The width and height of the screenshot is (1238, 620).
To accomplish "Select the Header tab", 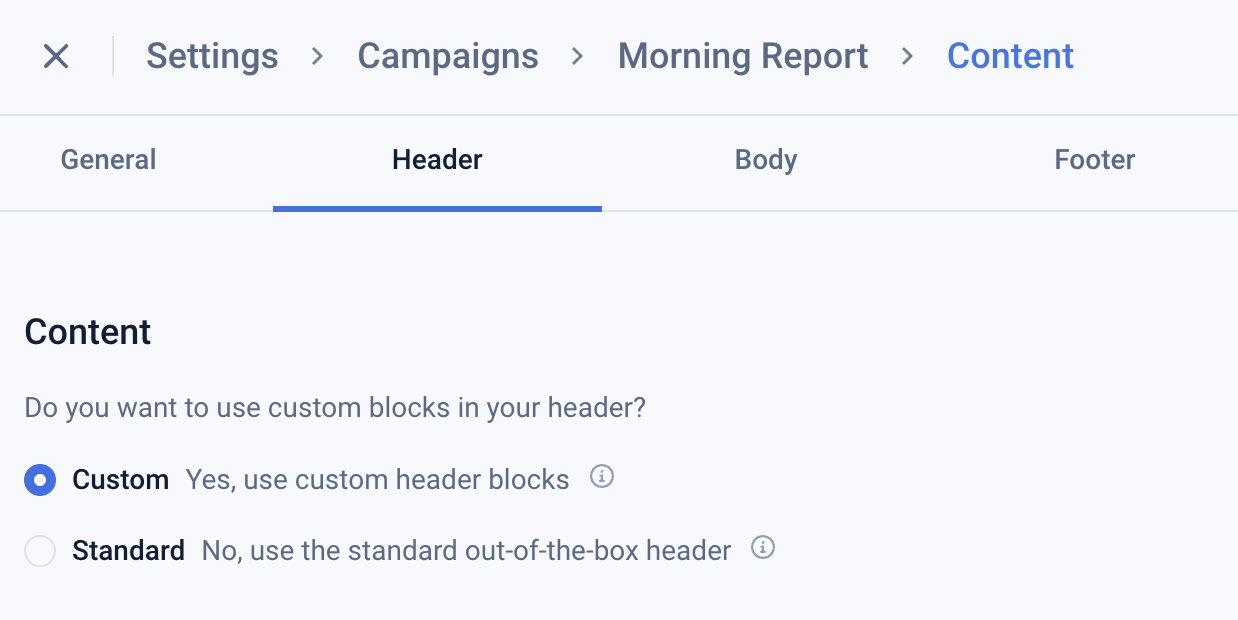I will point(437,160).
